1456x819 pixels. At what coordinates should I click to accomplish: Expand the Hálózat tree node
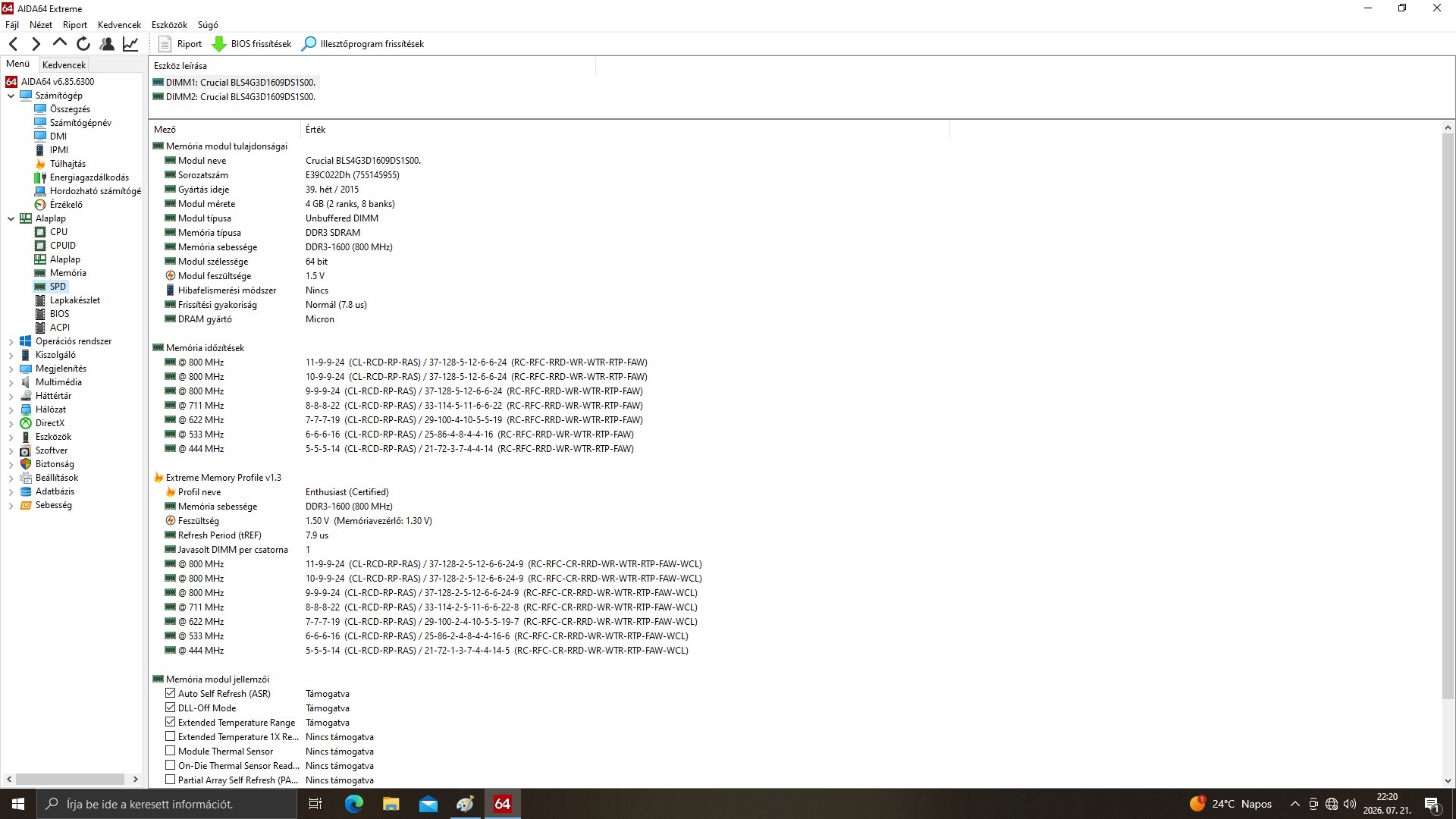tap(11, 410)
